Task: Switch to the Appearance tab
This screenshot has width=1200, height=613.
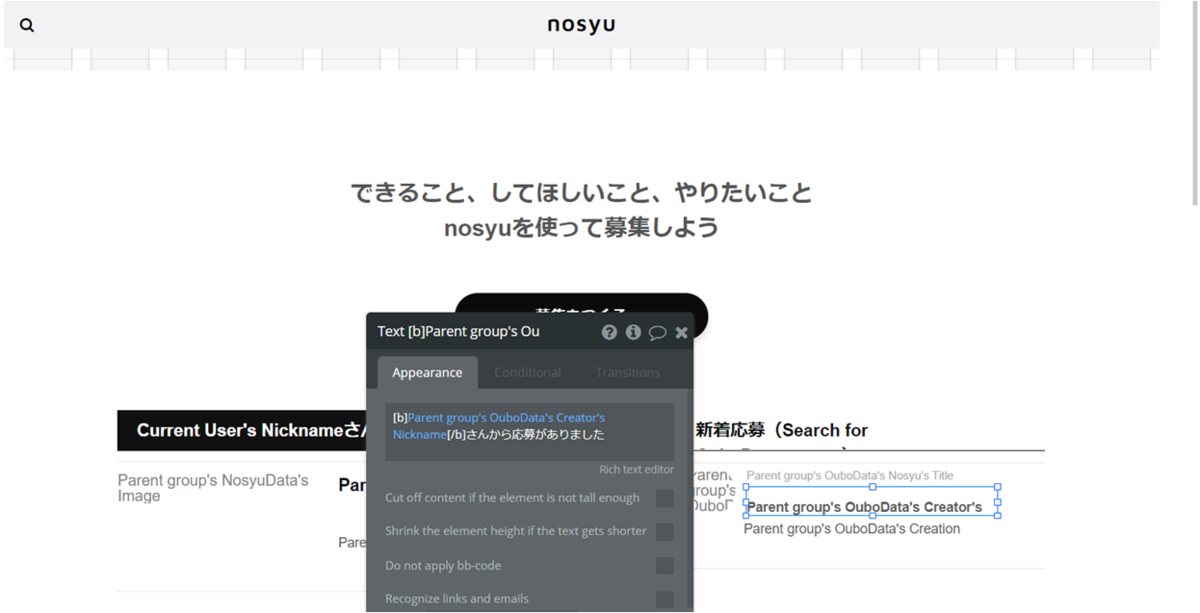Action: pos(427,372)
